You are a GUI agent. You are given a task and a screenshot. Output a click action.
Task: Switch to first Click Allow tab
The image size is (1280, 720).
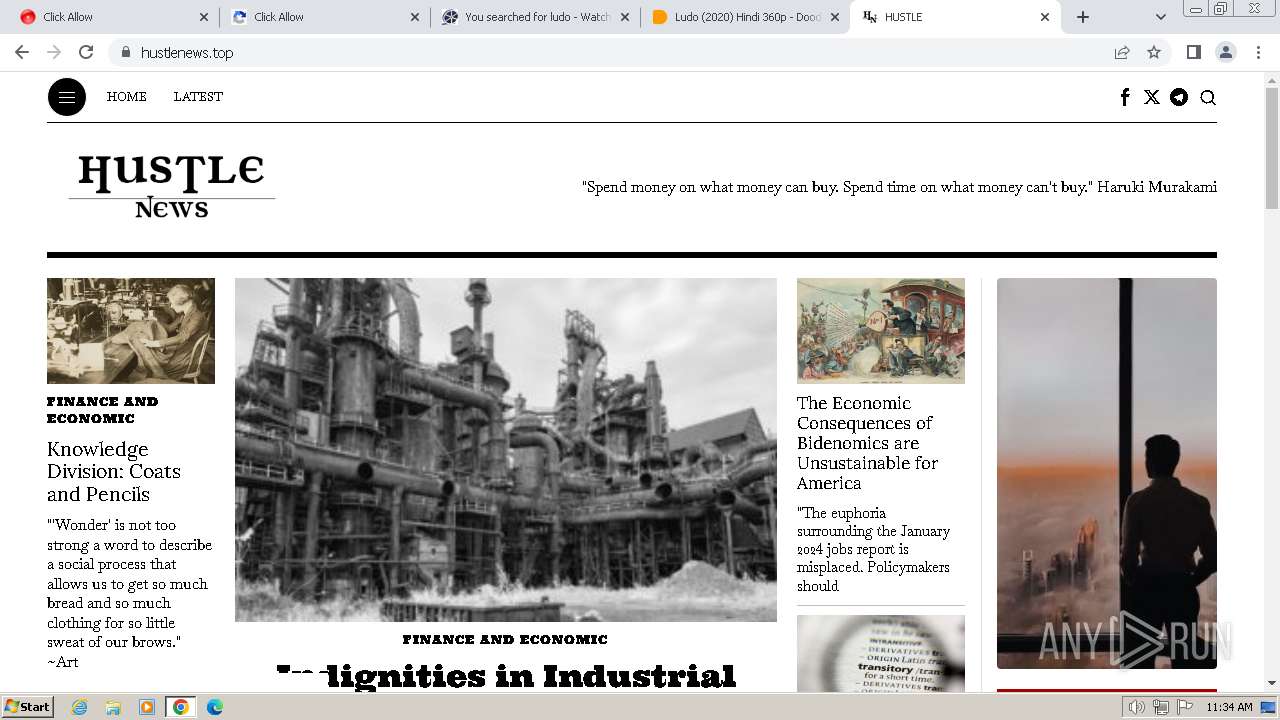click(x=115, y=17)
